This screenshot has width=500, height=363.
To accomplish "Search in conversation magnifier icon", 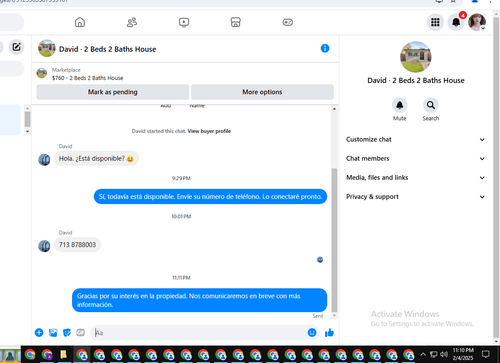I will pos(431,105).
